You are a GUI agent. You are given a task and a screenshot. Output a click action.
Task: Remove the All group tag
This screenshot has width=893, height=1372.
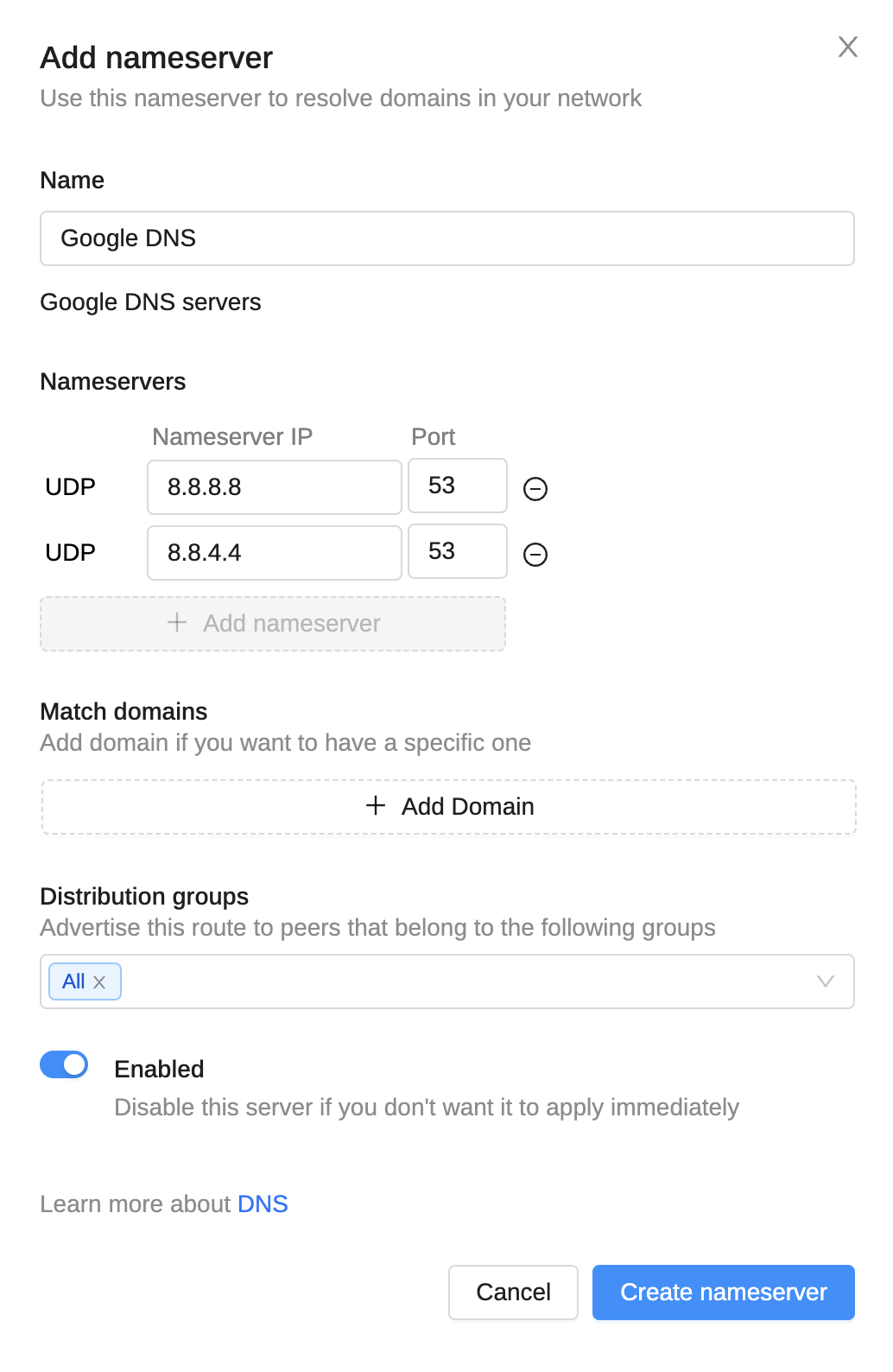pyautogui.click(x=99, y=982)
